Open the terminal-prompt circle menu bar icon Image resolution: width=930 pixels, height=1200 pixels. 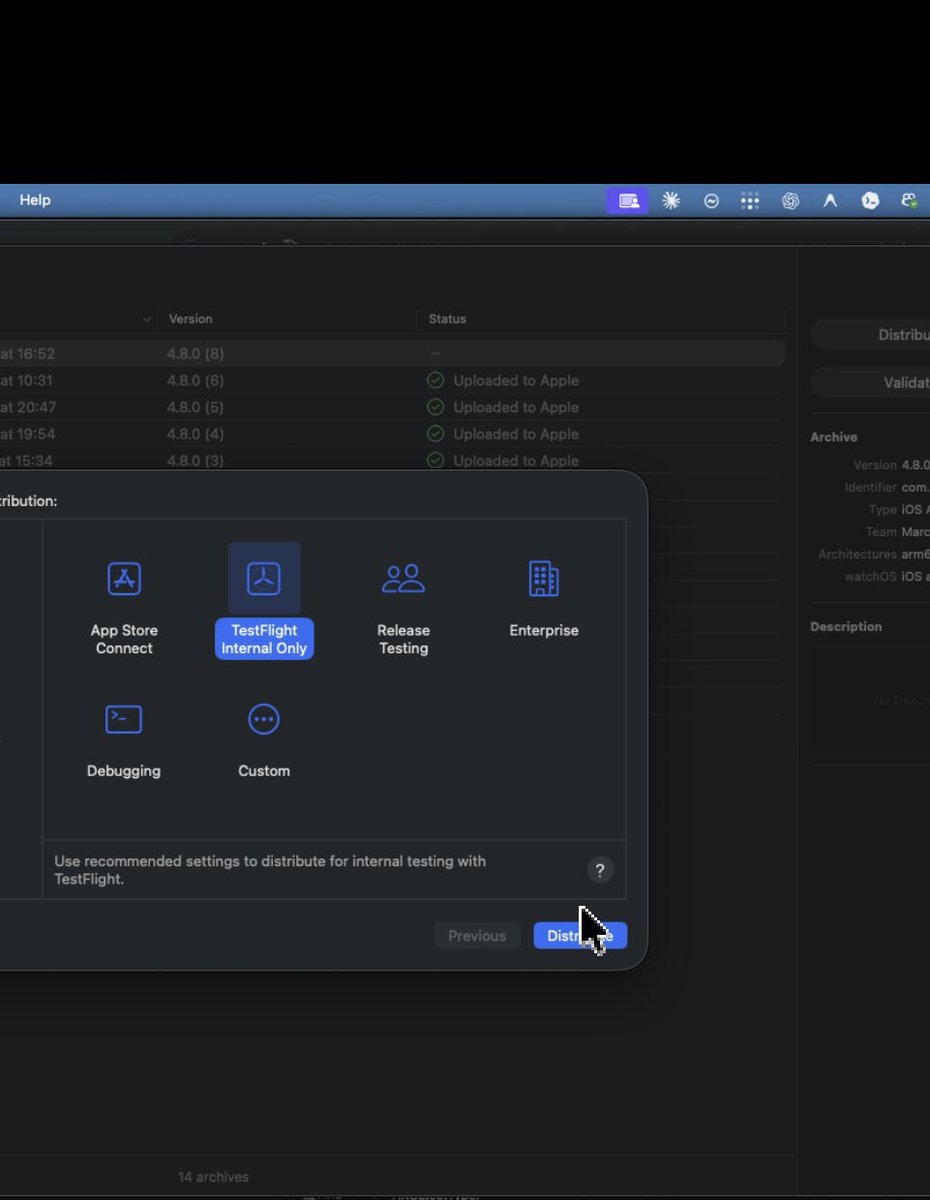point(870,201)
